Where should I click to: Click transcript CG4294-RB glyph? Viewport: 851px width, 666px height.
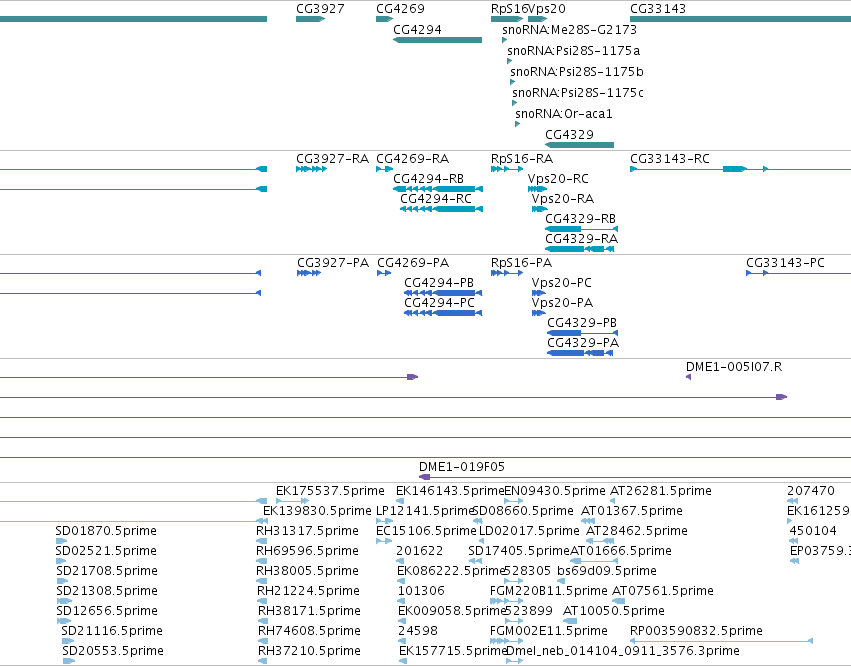tap(437, 189)
